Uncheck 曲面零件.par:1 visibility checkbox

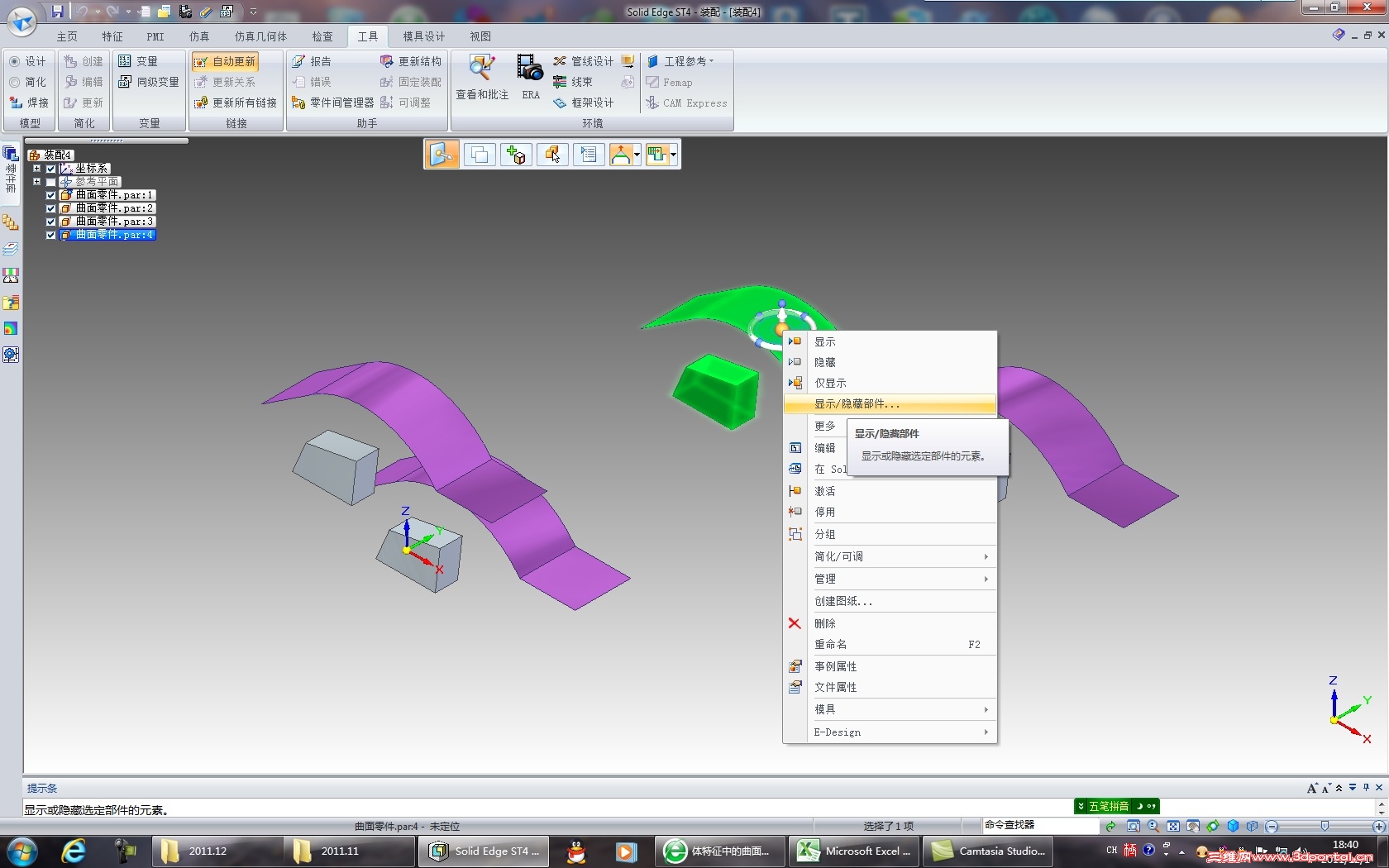click(50, 195)
